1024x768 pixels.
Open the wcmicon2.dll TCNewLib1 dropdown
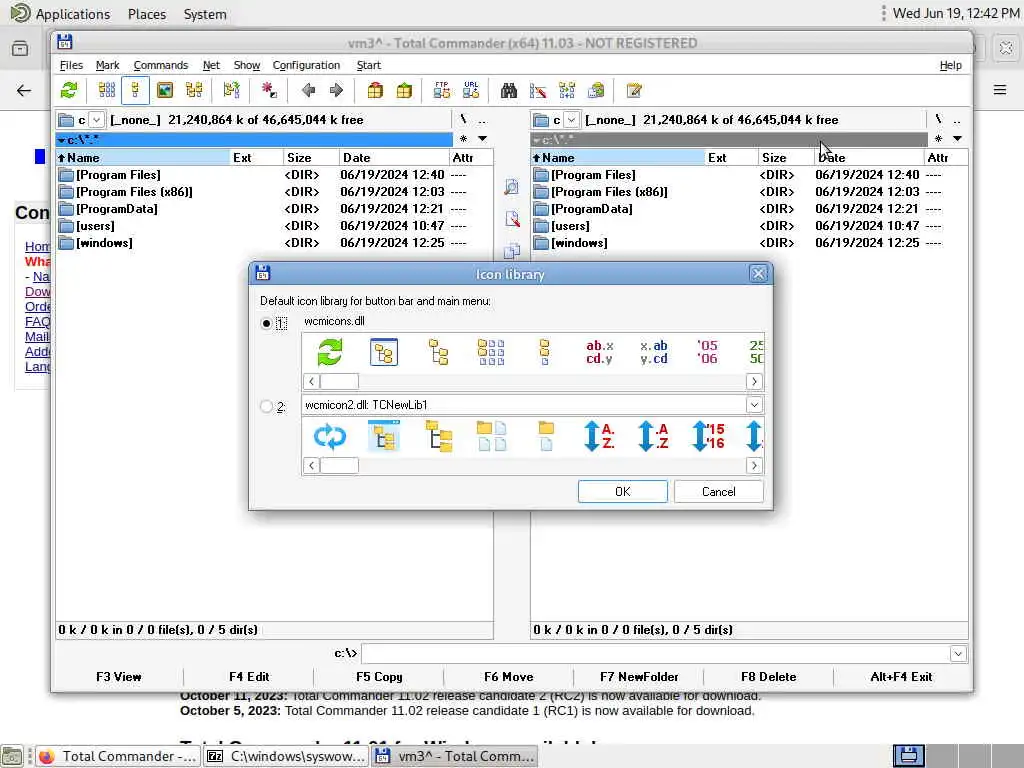click(x=754, y=405)
